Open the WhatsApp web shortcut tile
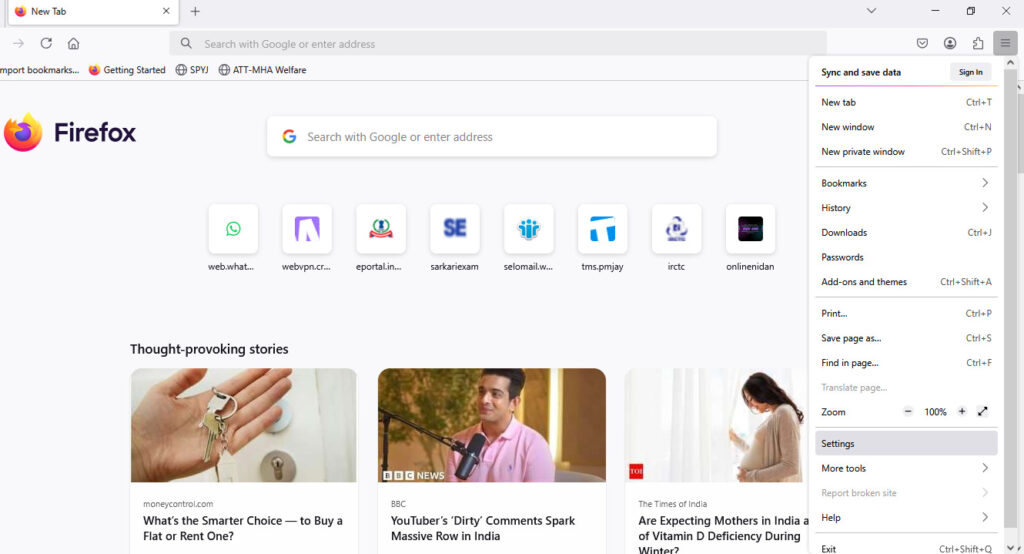1024x554 pixels. coord(233,229)
